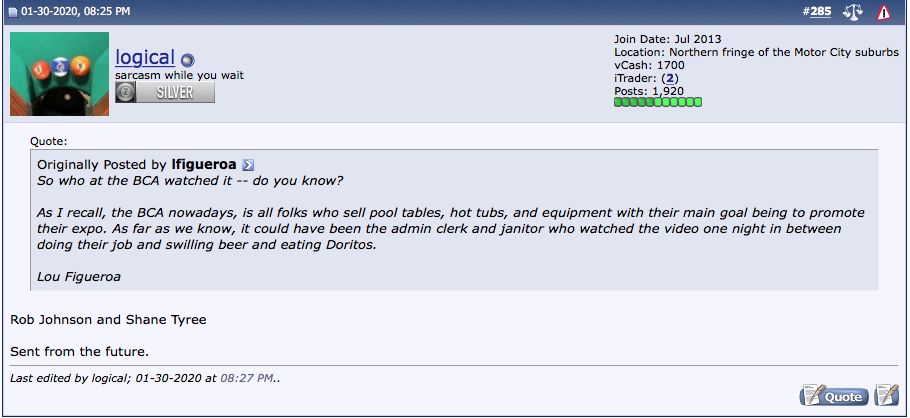Click the Join Date Jul 2013 text
The image size is (910, 418).
(x=667, y=39)
